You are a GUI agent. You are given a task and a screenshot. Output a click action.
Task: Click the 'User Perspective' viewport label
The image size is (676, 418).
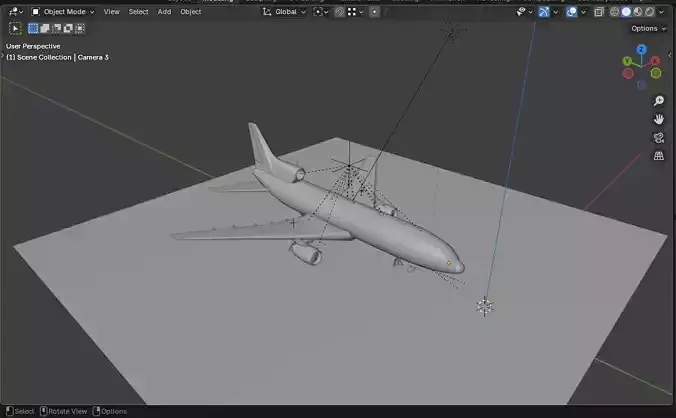(33, 46)
